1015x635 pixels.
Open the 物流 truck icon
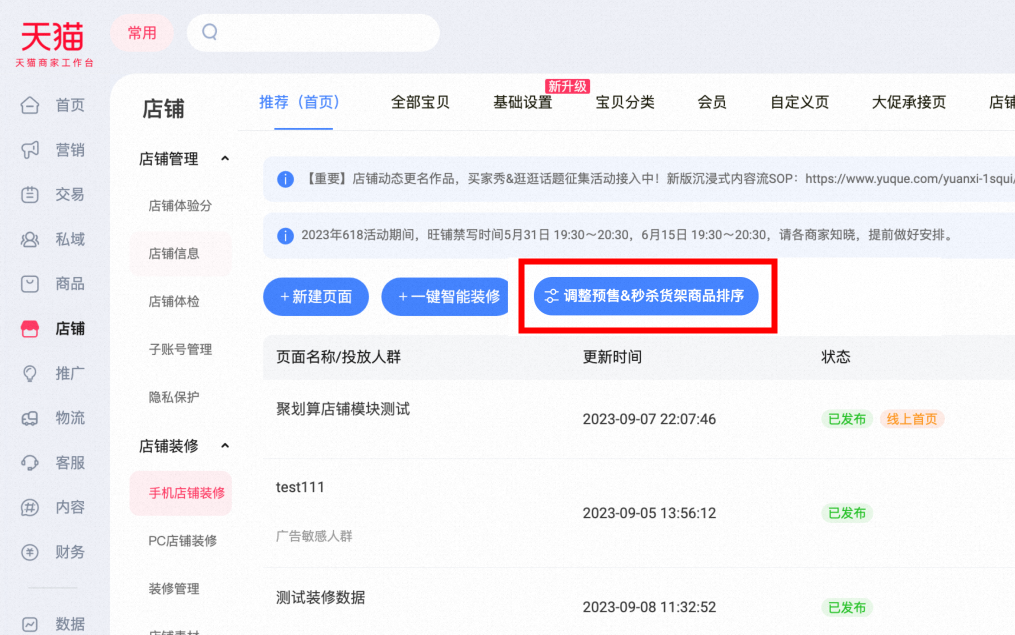[30, 418]
